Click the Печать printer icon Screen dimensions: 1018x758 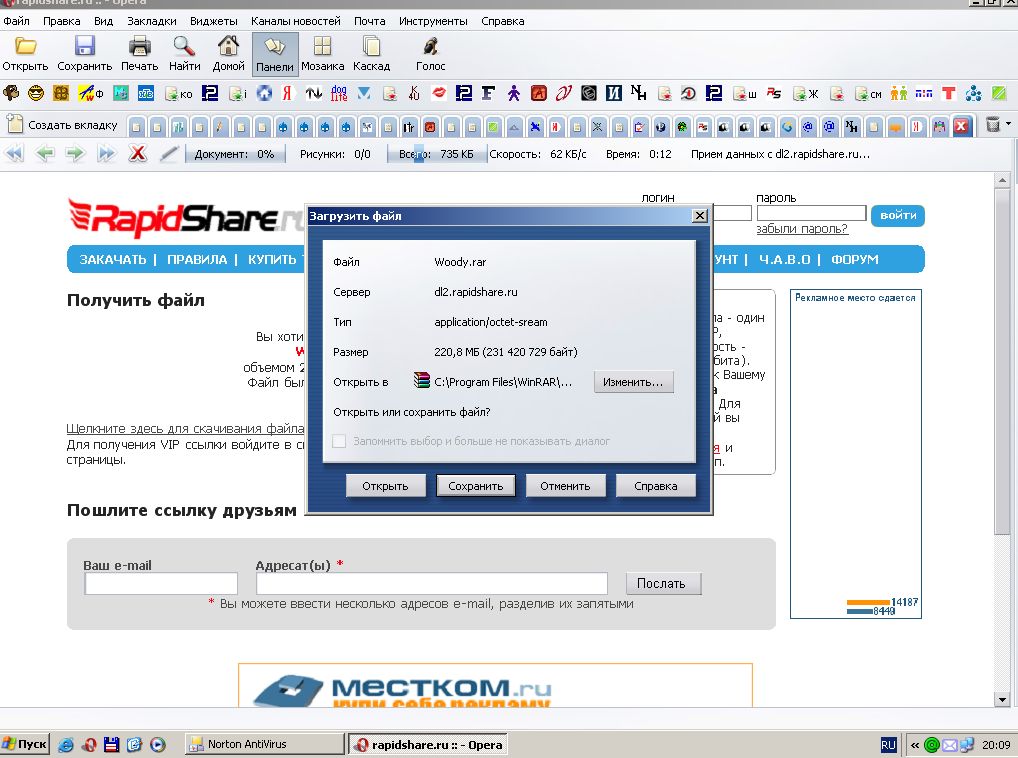140,46
